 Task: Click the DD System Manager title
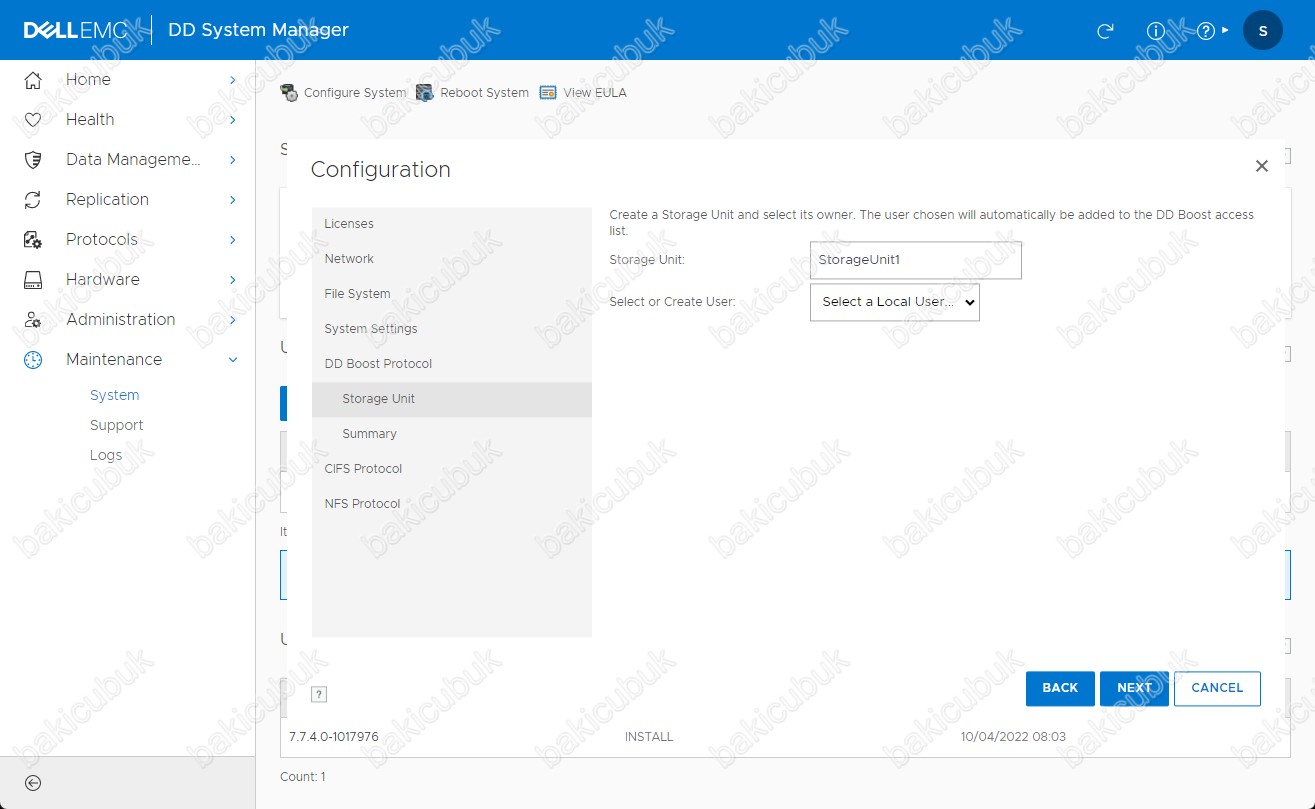(x=258, y=30)
